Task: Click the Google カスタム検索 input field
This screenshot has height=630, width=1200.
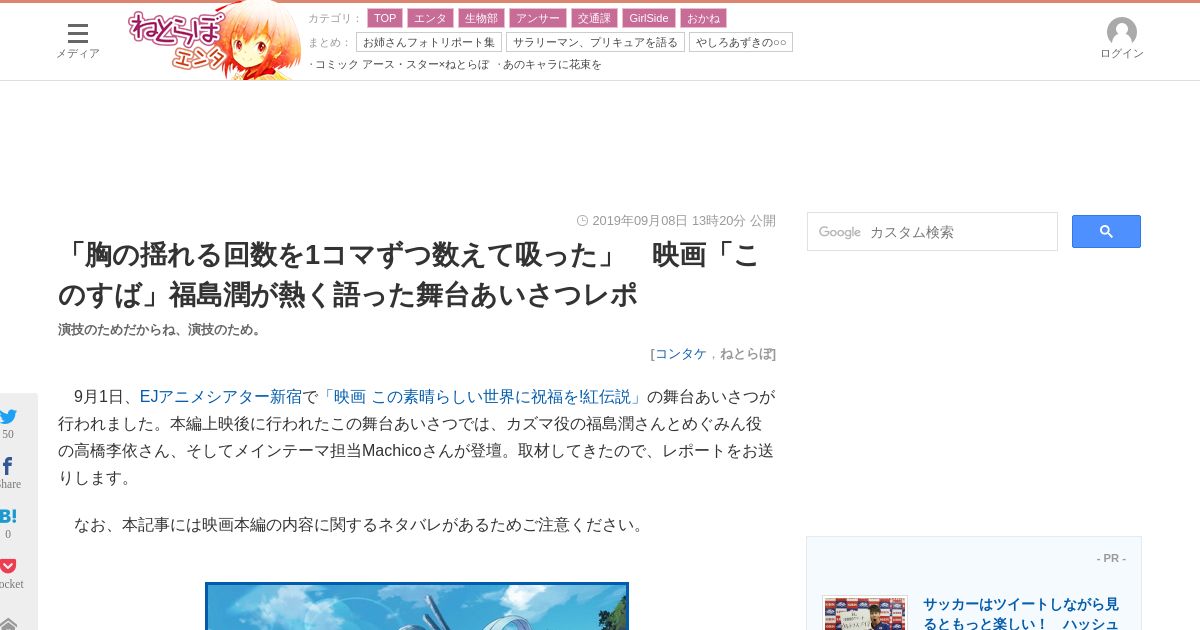Action: [932, 232]
